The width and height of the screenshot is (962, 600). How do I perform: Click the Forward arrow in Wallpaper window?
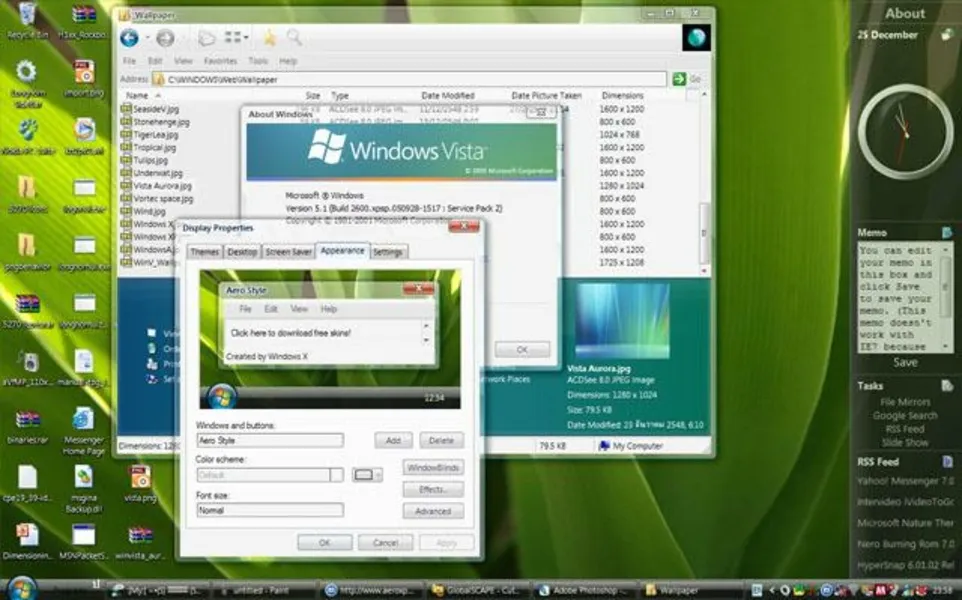pos(165,38)
